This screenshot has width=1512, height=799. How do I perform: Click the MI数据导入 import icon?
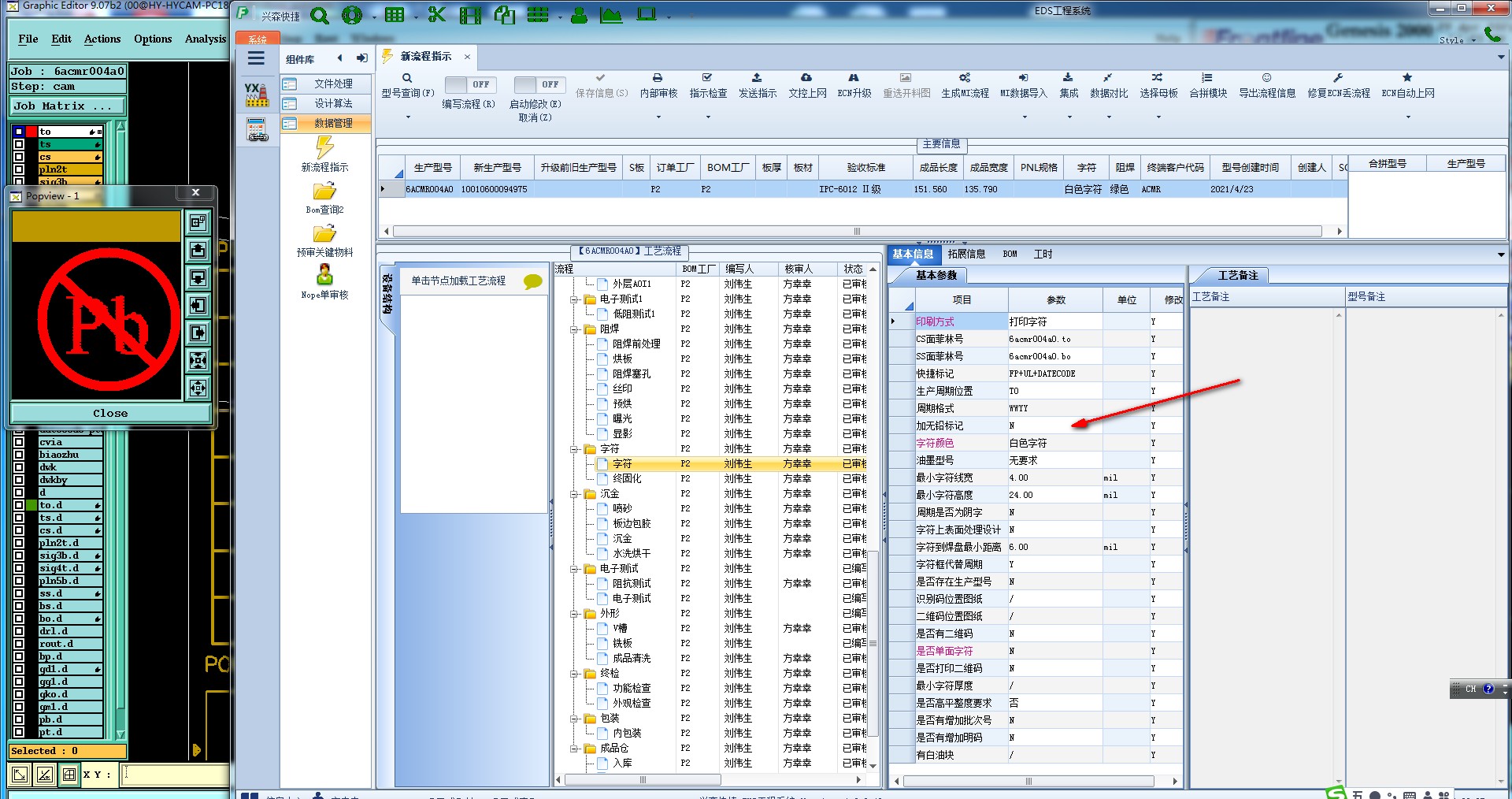coord(1023,78)
